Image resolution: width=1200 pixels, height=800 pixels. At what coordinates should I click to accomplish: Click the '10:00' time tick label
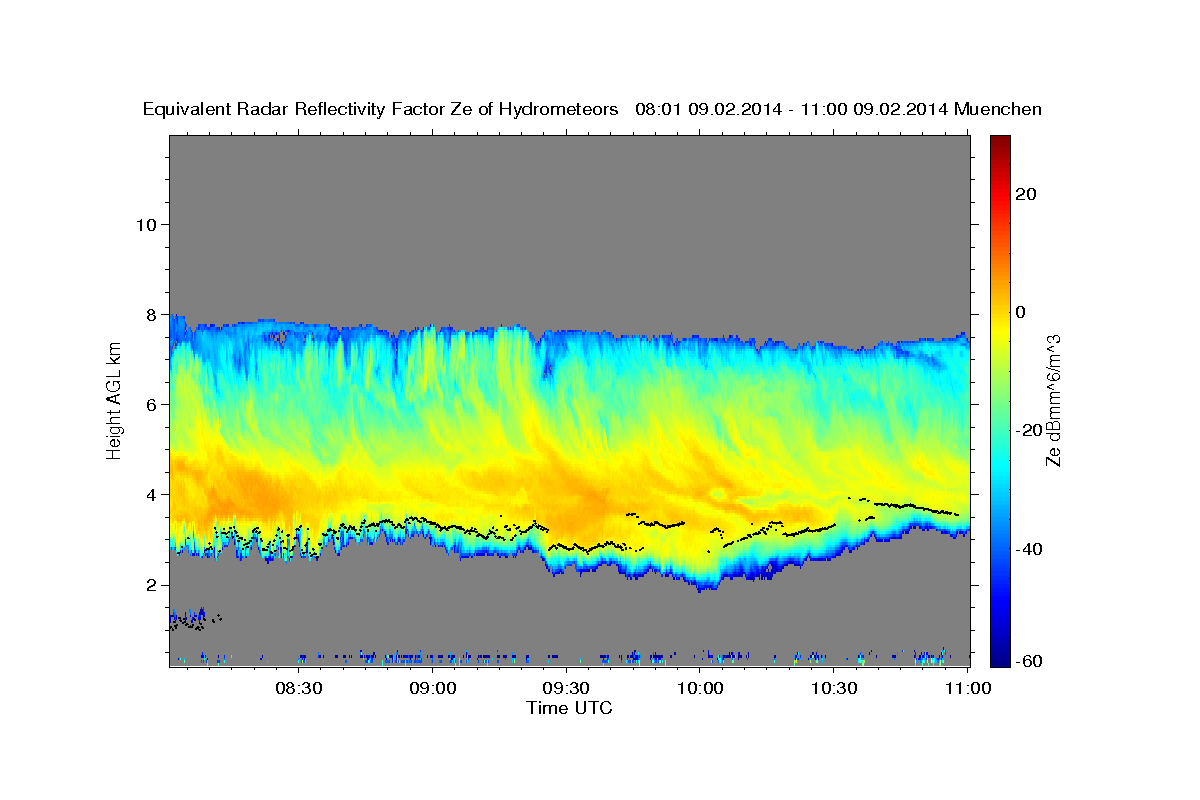coord(700,688)
